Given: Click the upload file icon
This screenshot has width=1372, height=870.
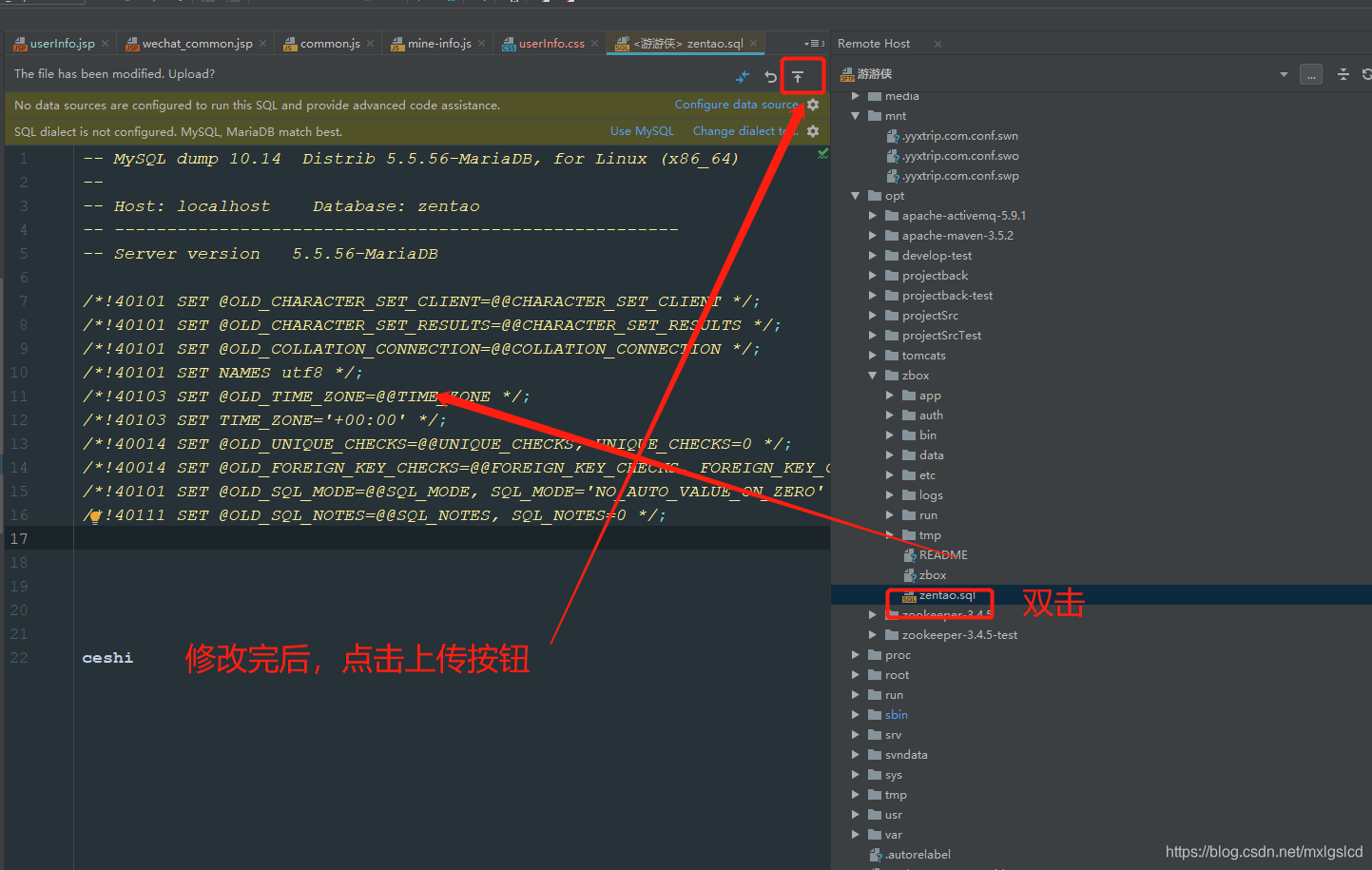Looking at the screenshot, I should [798, 76].
